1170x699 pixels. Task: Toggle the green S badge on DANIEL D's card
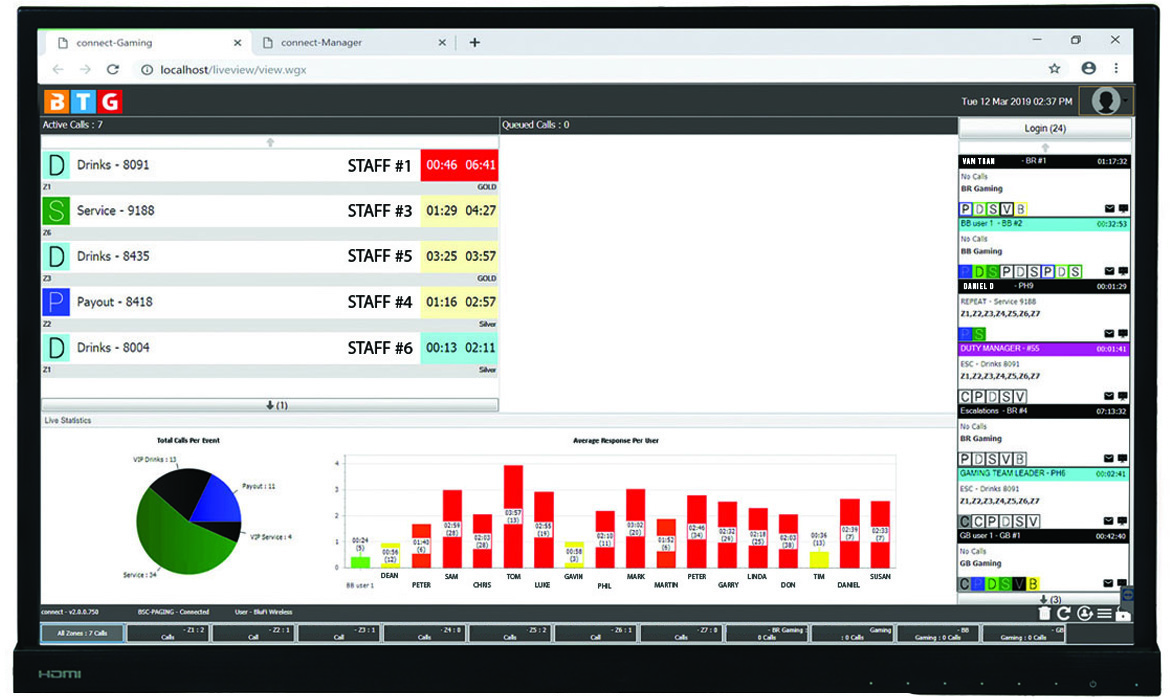pos(977,333)
